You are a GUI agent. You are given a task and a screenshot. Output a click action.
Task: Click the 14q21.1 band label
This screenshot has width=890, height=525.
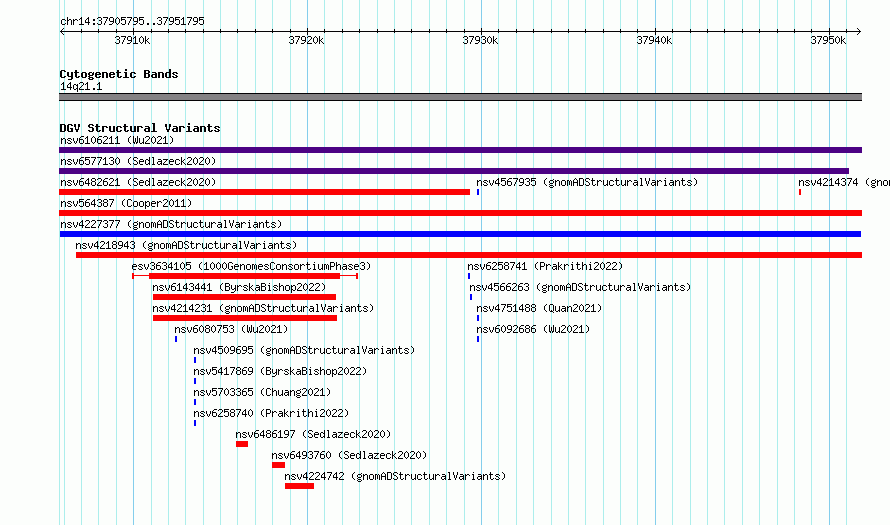point(81,86)
